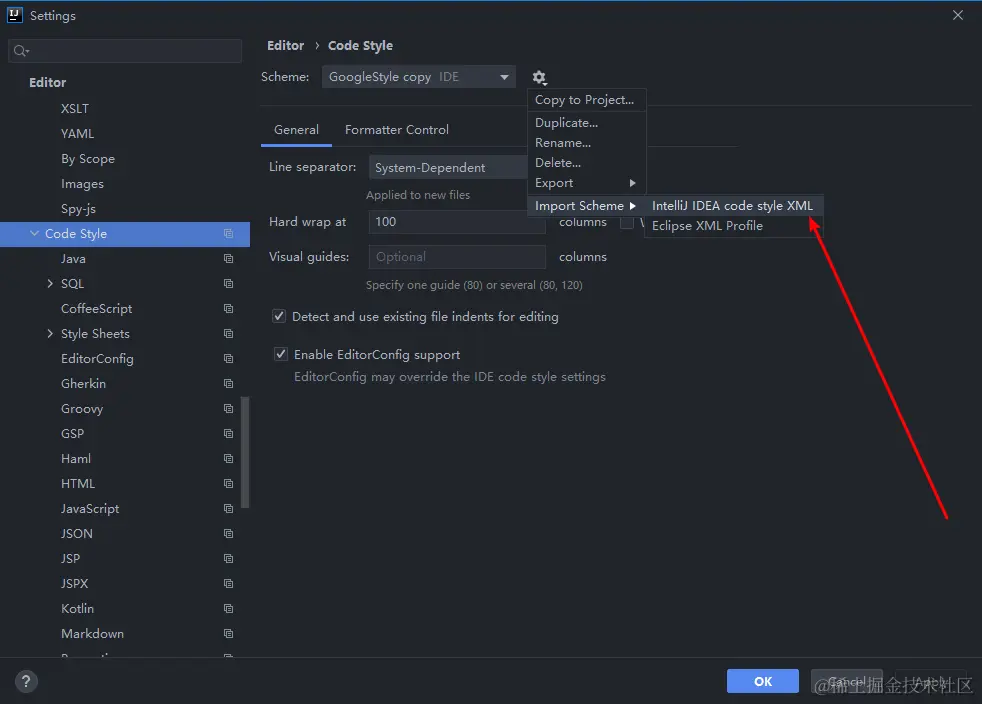Click the Editor breadcrumb link
The image size is (982, 704).
pos(285,46)
